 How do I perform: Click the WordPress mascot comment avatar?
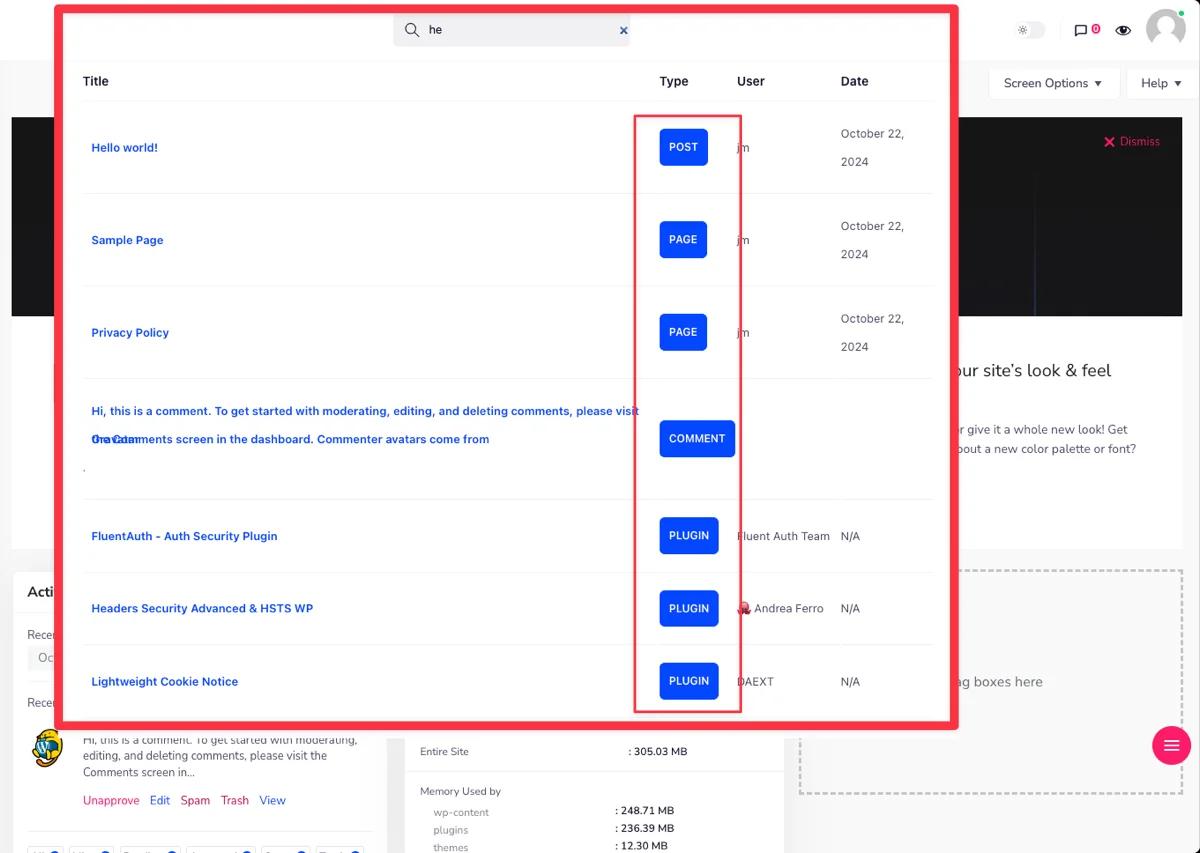[46, 747]
